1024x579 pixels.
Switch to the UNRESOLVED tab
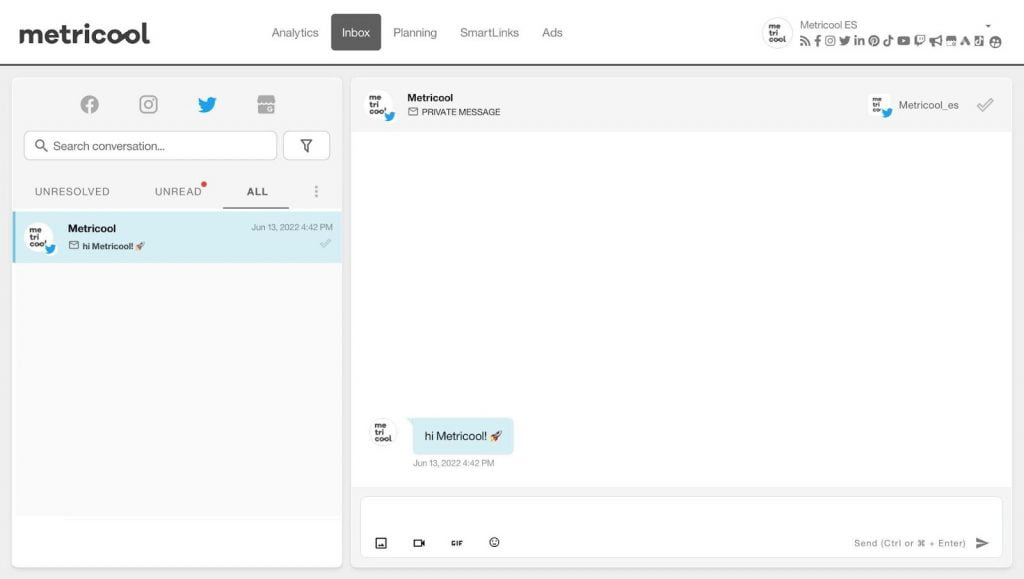click(72, 191)
